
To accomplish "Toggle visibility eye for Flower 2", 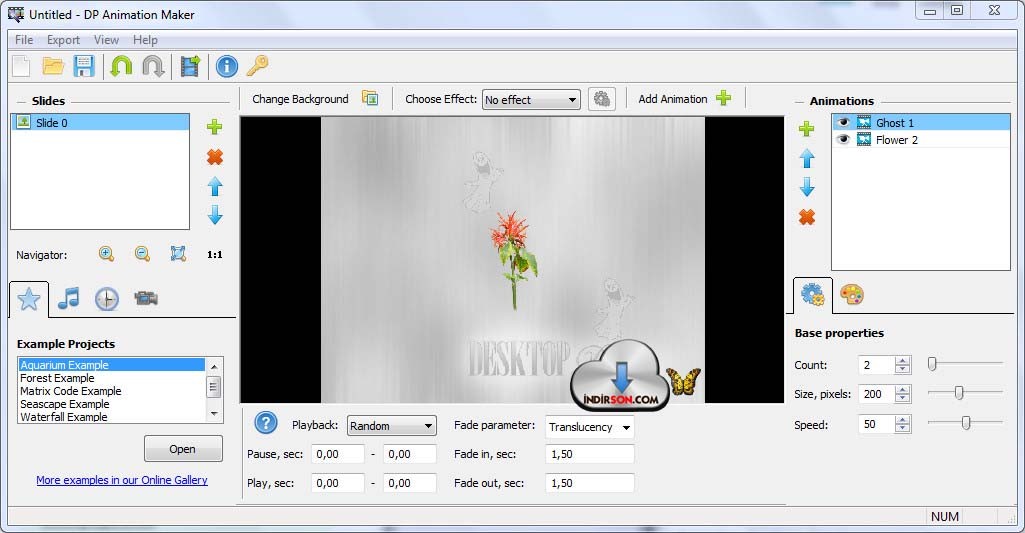I will [843, 139].
